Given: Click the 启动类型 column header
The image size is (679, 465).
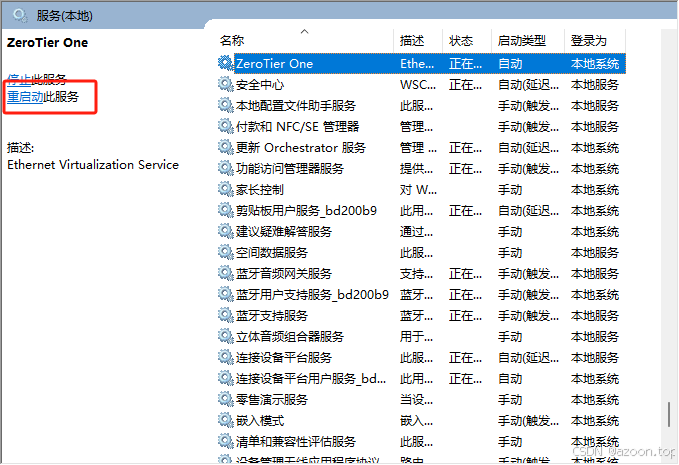Looking at the screenshot, I should (522, 41).
